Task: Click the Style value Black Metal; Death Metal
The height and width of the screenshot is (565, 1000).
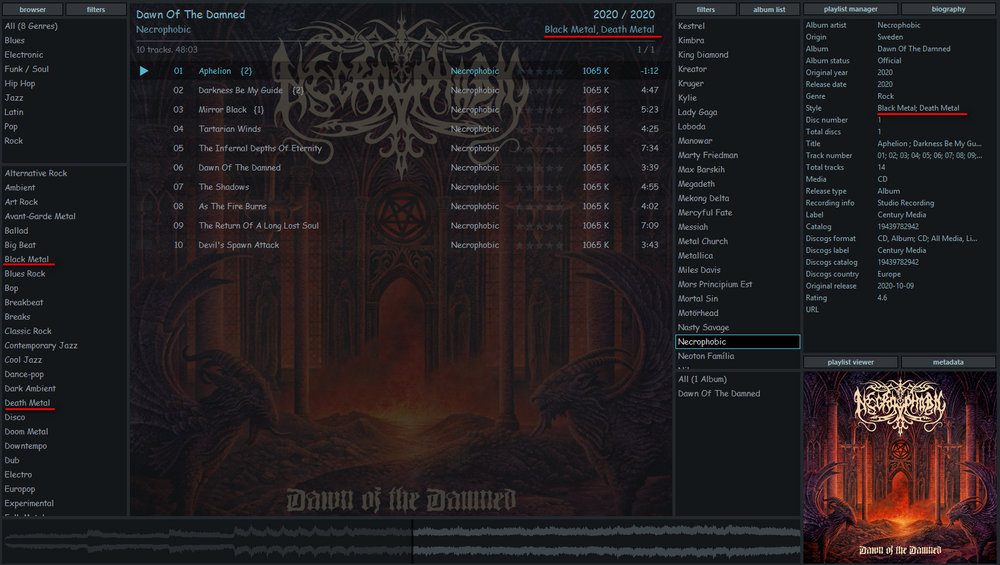Action: [x=918, y=108]
